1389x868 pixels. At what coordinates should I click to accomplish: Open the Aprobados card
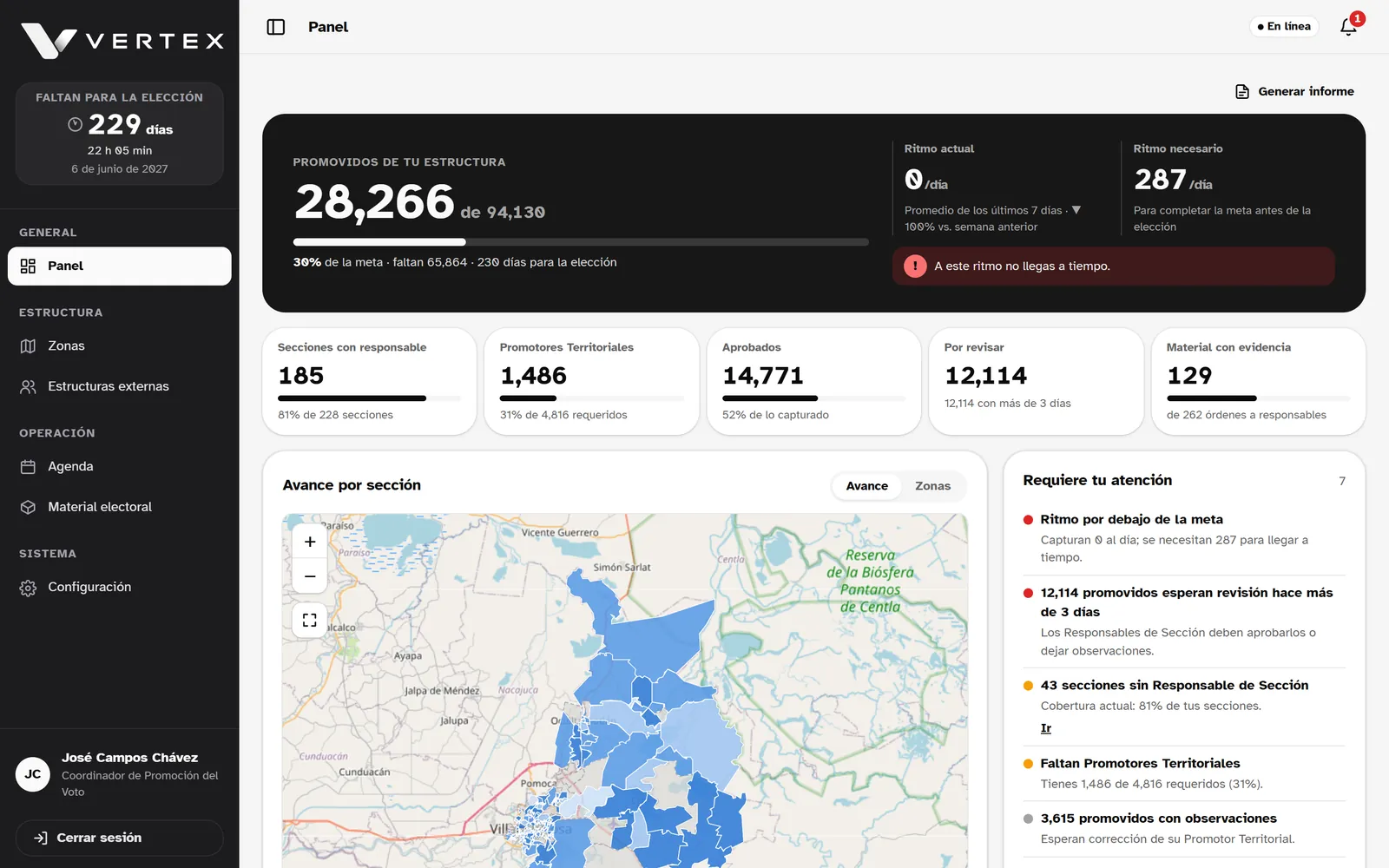coord(813,382)
